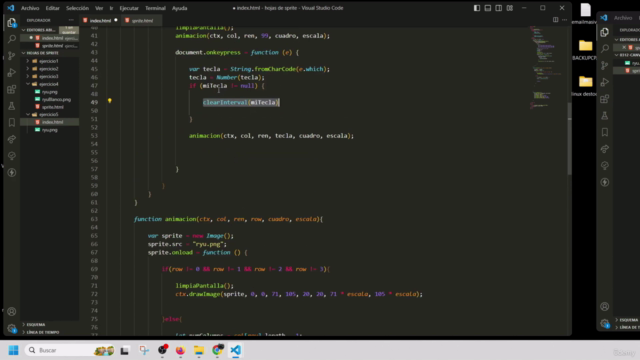Viewport: 640px width, 360px height.
Task: Toggle bottom panel visibility
Action: point(488,8)
